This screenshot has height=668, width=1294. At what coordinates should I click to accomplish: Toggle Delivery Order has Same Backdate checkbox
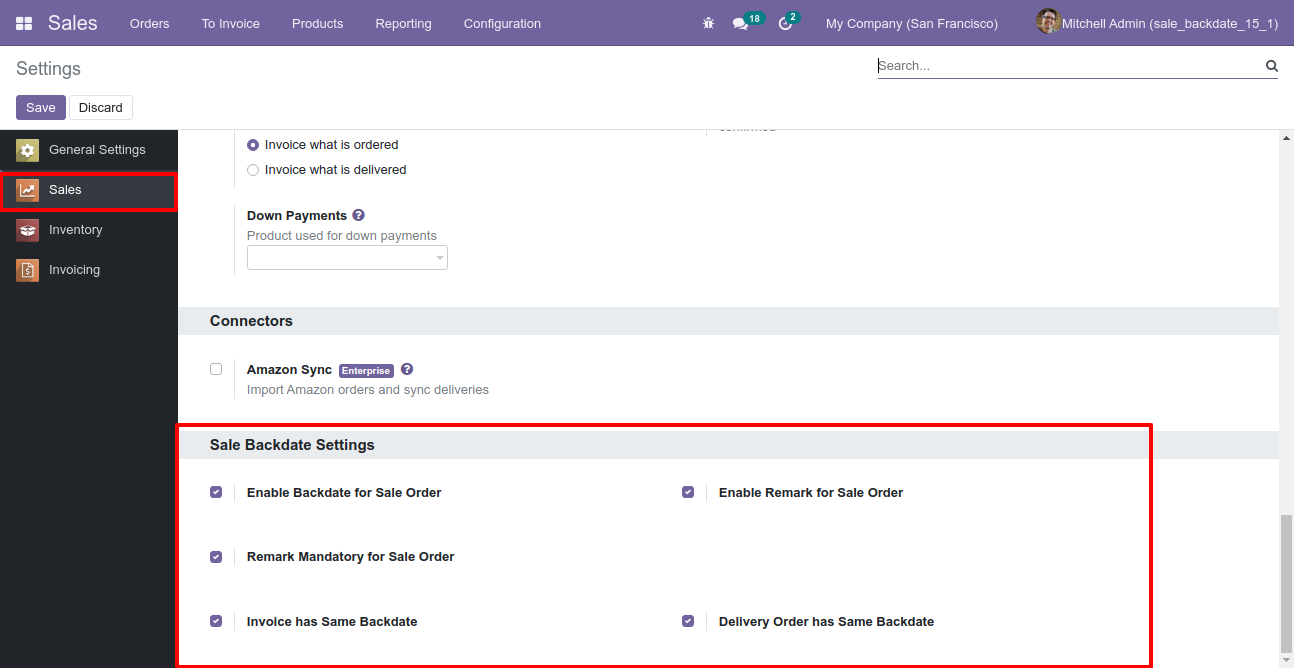click(x=688, y=621)
